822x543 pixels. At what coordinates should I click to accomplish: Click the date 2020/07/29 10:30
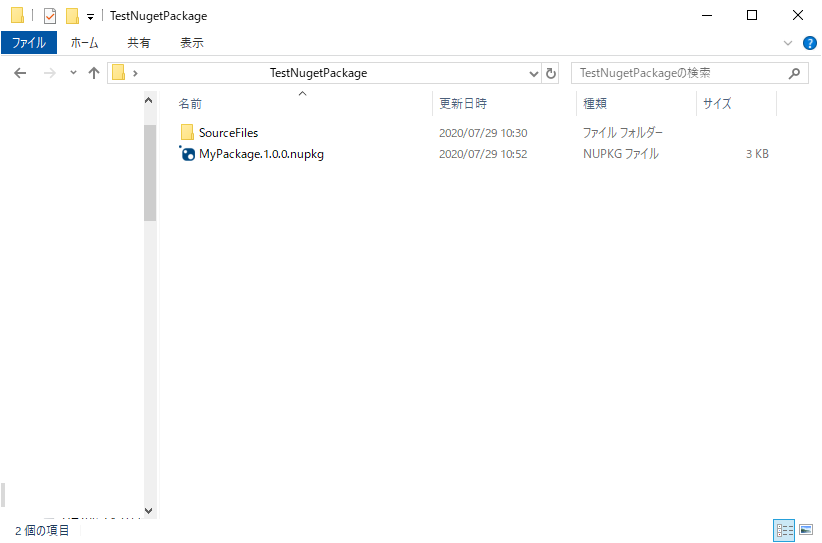point(483,133)
